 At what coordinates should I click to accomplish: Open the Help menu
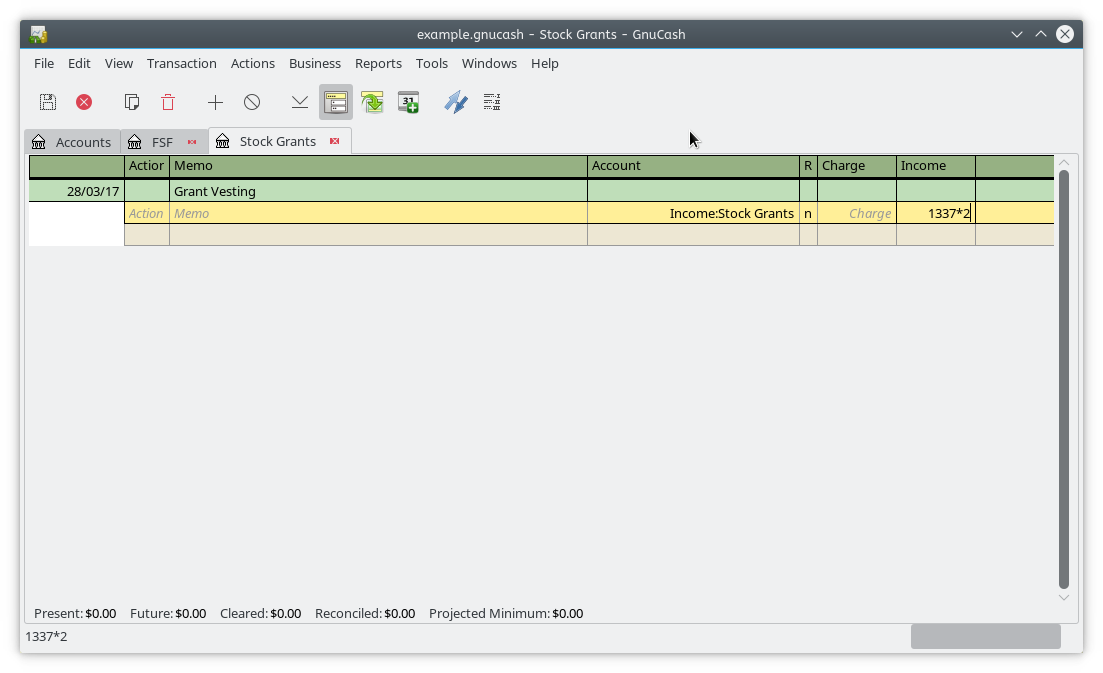pos(544,63)
